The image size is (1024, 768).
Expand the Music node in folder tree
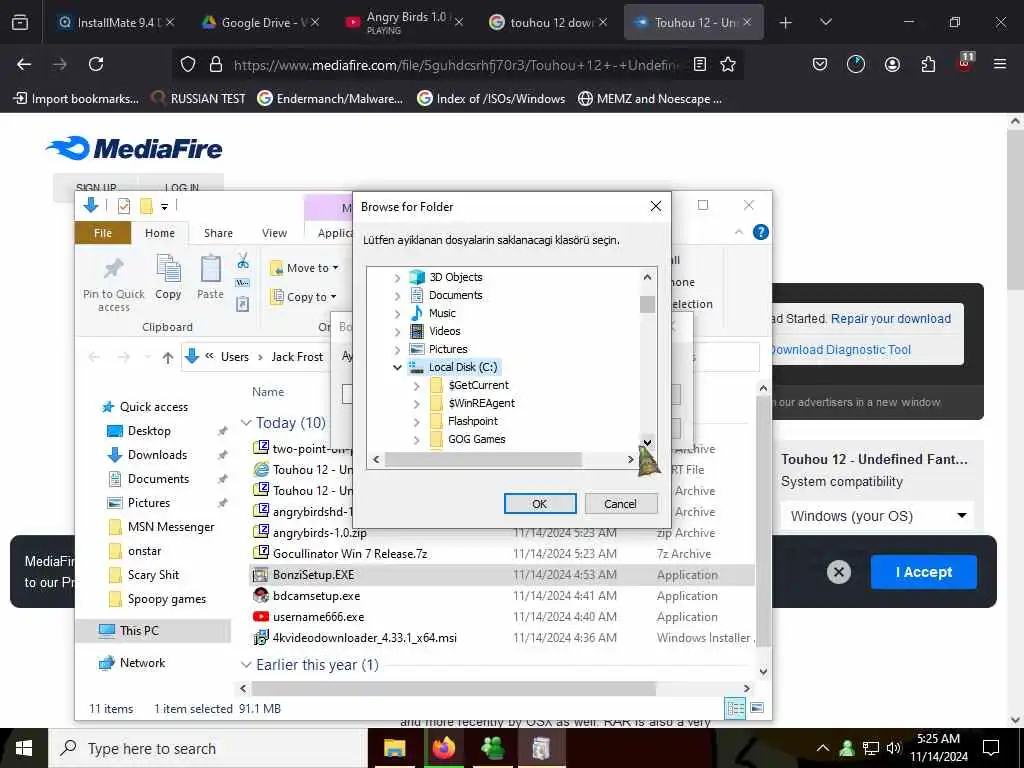coord(397,313)
